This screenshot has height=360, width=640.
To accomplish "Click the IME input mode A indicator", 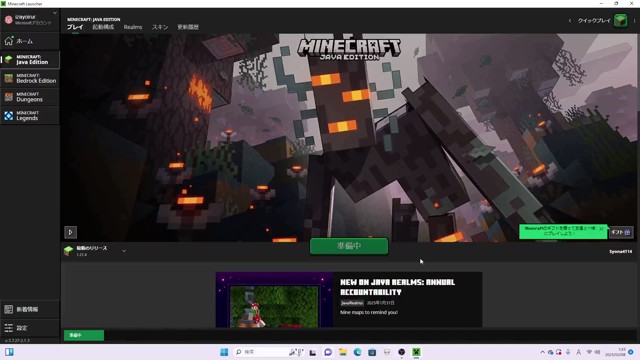I will point(578,352).
